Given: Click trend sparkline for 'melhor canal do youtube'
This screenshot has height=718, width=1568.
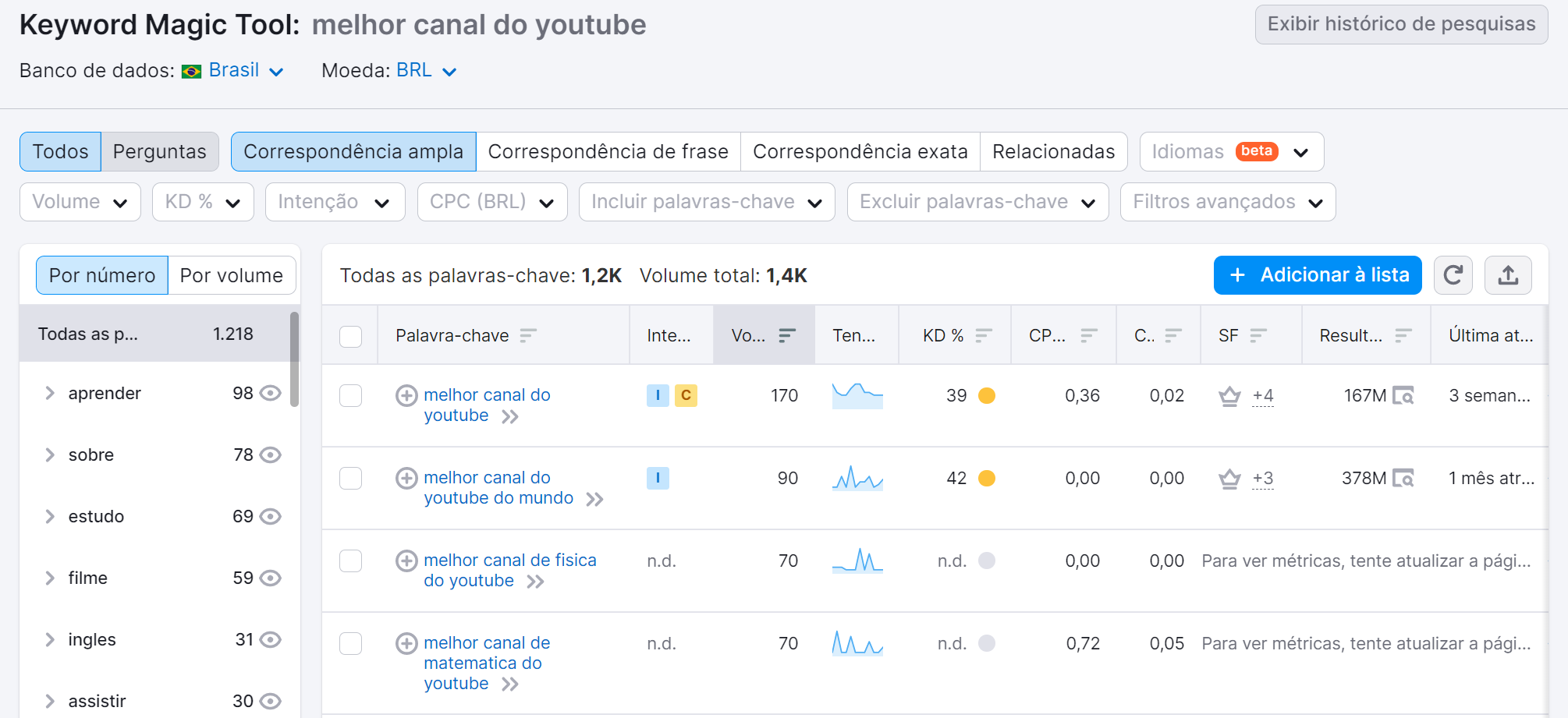Looking at the screenshot, I should click(x=857, y=395).
